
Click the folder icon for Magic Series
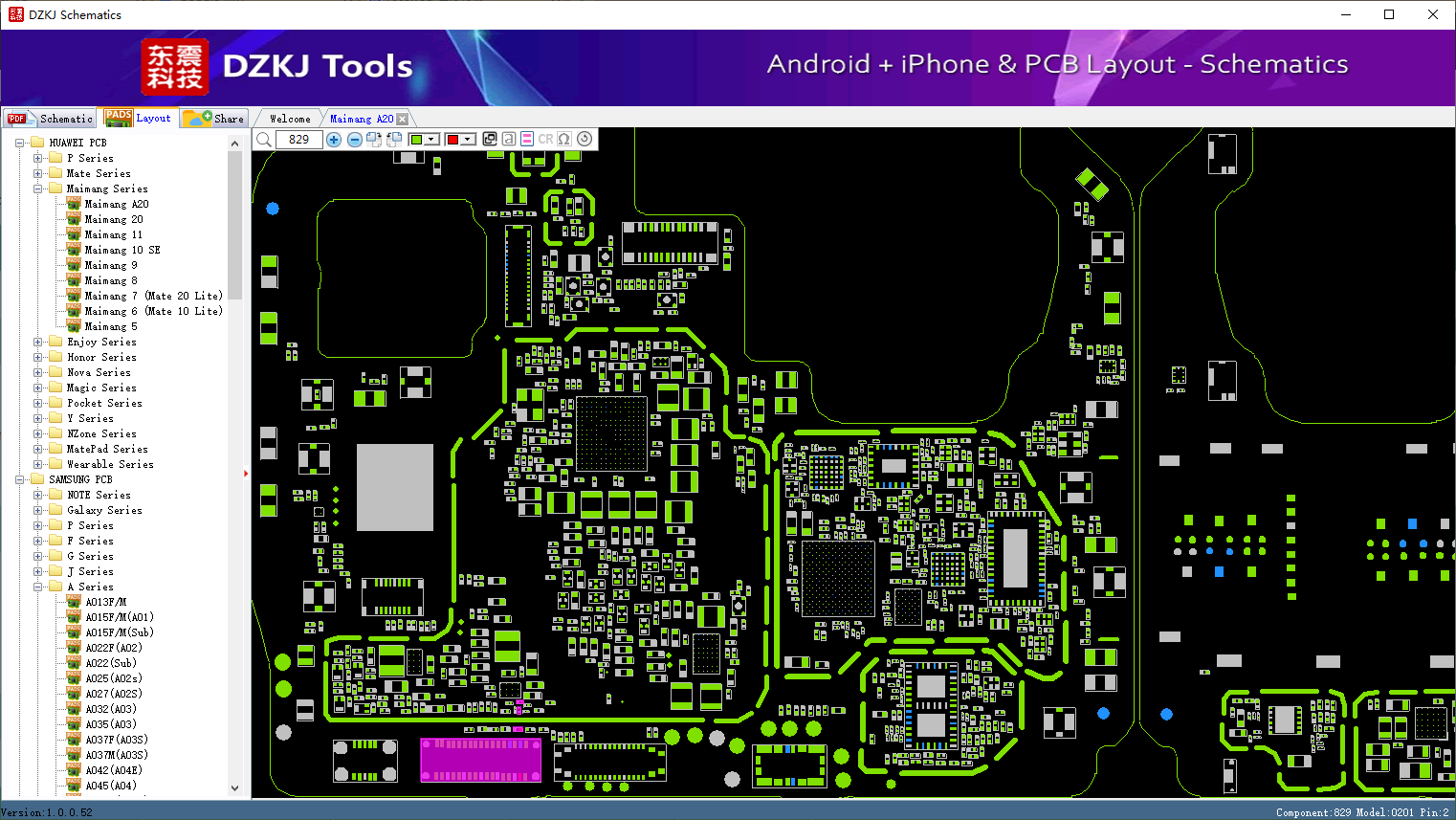pyautogui.click(x=55, y=388)
